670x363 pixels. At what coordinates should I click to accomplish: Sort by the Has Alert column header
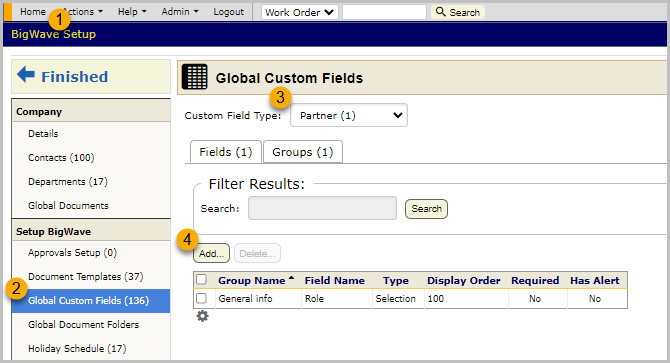[x=595, y=281]
